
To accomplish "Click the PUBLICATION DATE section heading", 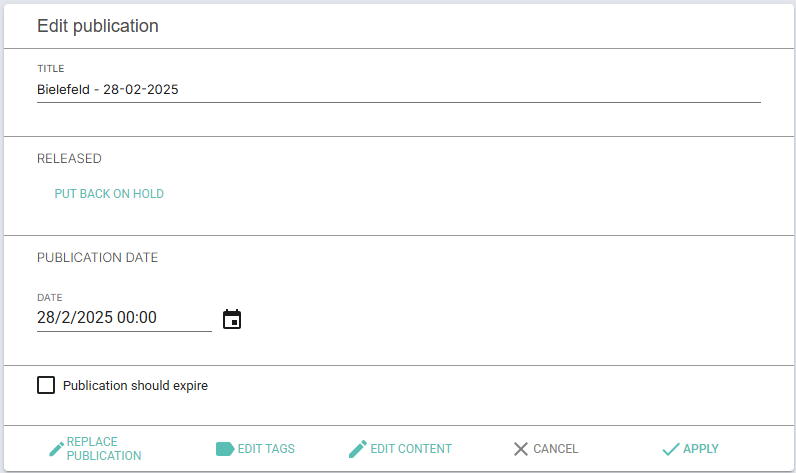I will (x=97, y=258).
